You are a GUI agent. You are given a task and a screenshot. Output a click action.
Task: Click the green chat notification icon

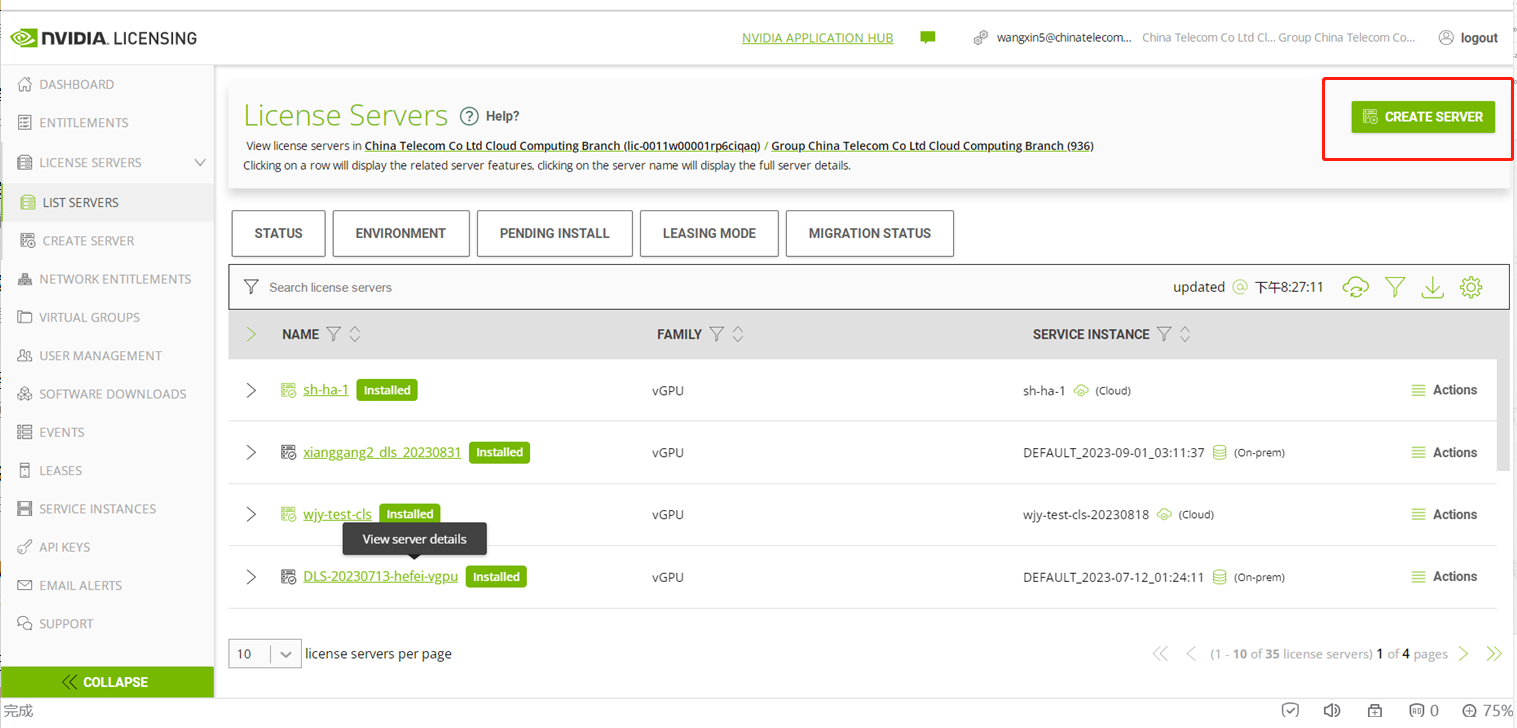928,38
